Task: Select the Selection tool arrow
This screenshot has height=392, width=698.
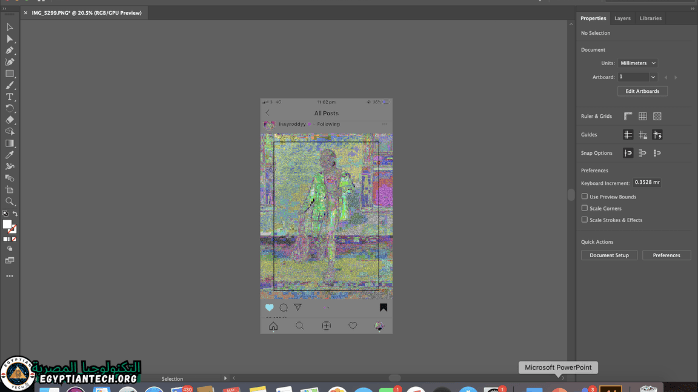Action: tap(9, 28)
